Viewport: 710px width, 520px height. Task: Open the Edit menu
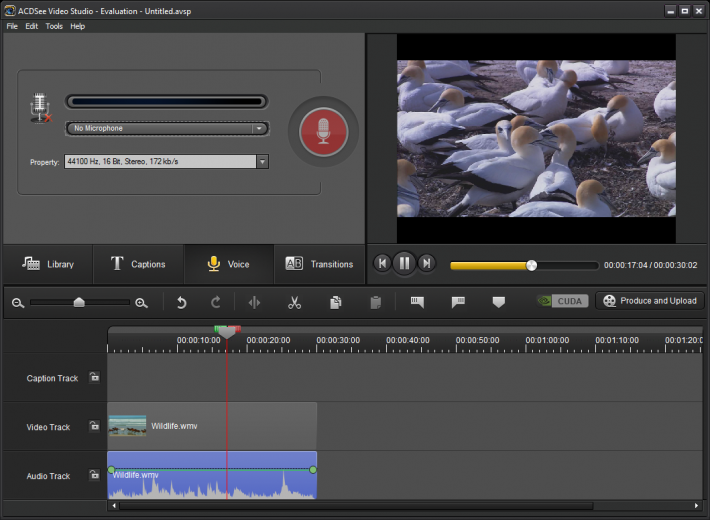point(32,26)
